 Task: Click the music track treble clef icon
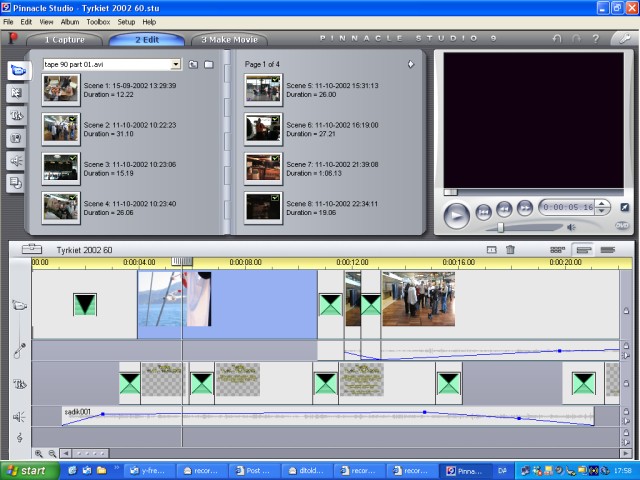click(19, 438)
